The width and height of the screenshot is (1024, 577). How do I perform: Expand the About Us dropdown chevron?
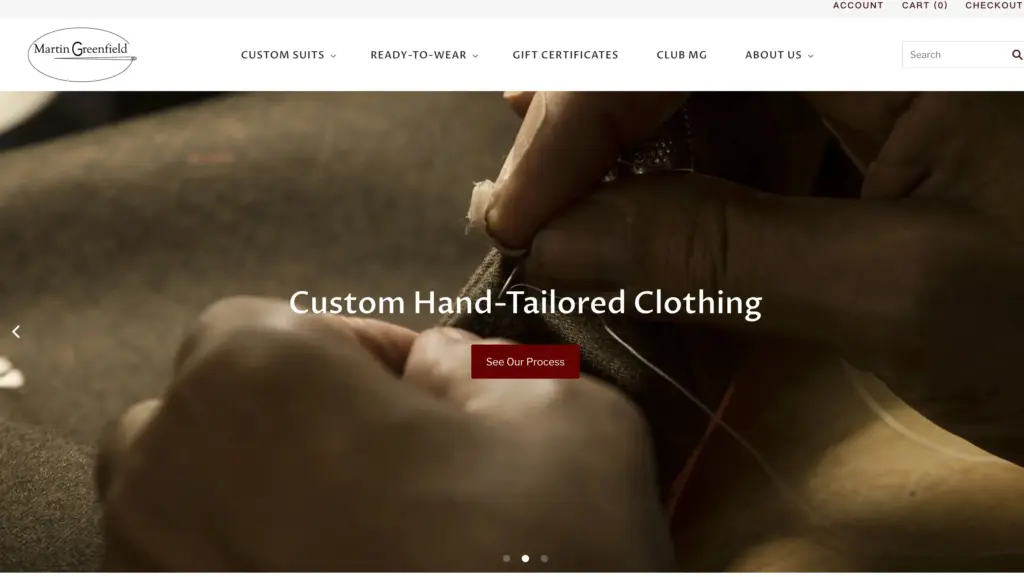pos(810,56)
